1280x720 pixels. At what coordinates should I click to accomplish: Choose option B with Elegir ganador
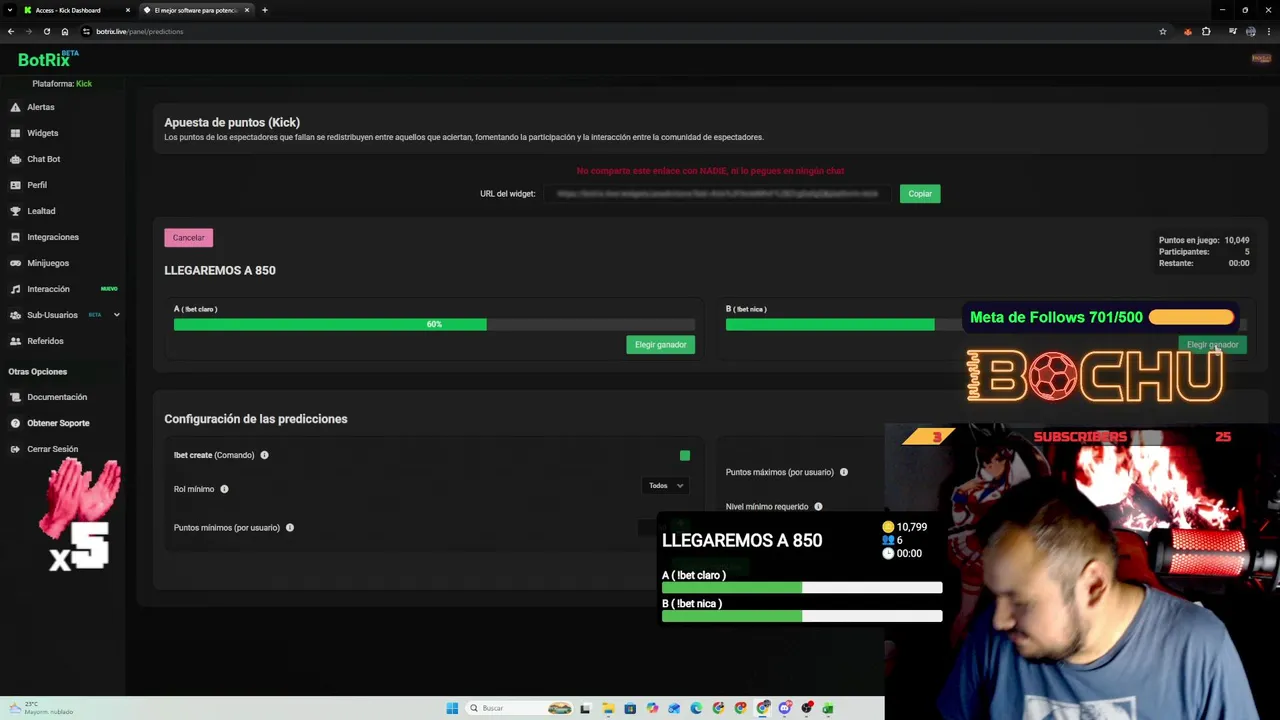[1212, 345]
